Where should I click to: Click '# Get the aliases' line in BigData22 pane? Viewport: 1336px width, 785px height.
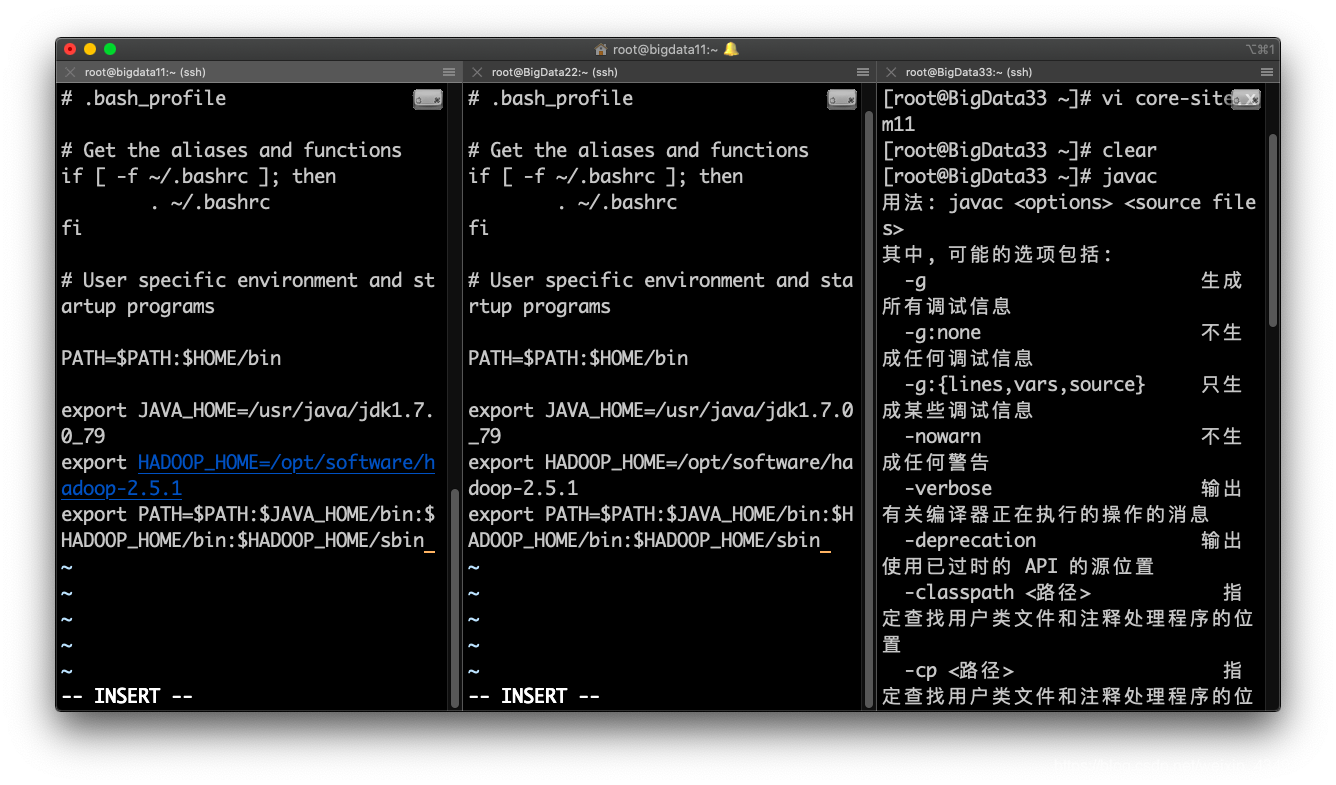pos(639,150)
